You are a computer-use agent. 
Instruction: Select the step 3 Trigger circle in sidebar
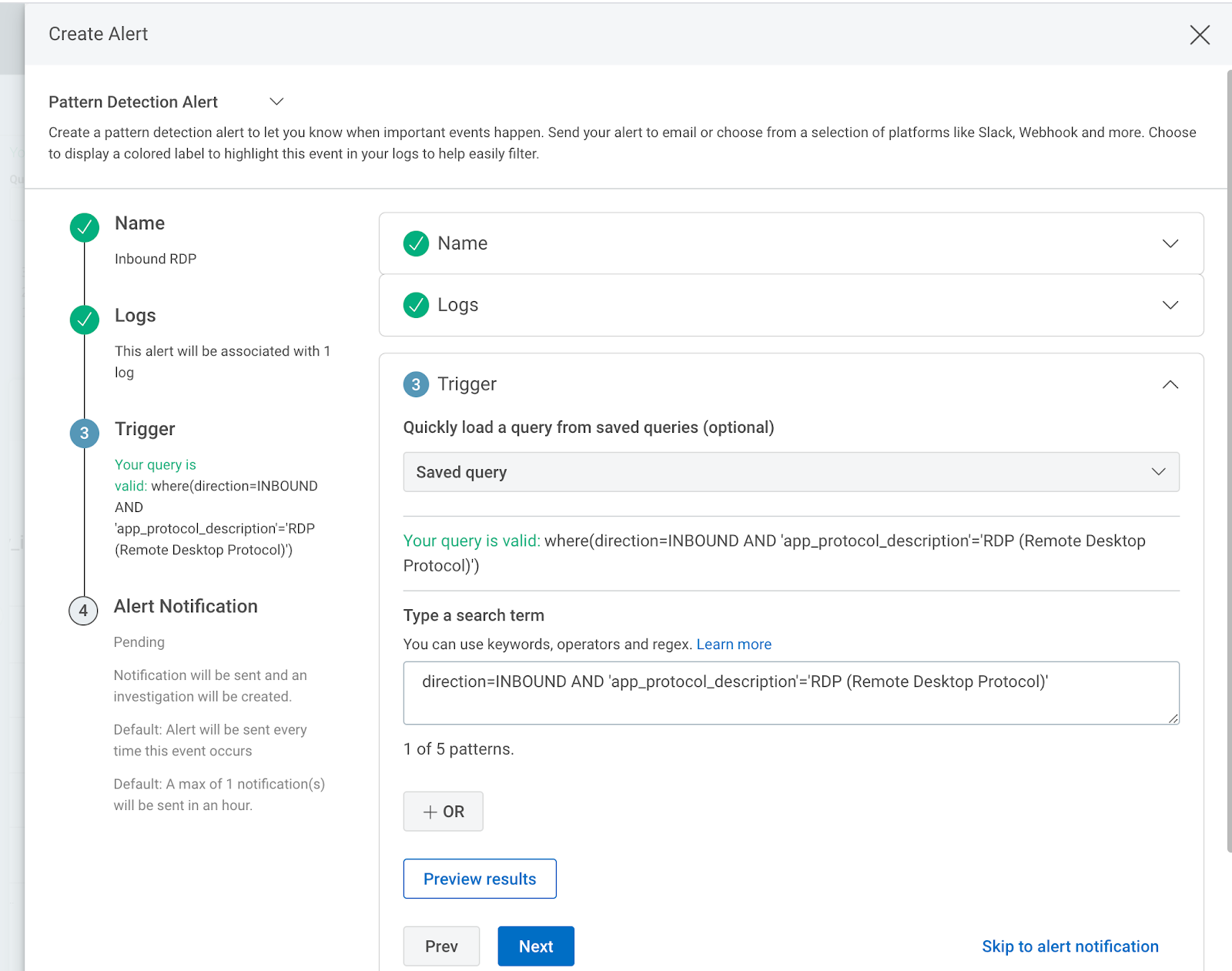click(85, 433)
